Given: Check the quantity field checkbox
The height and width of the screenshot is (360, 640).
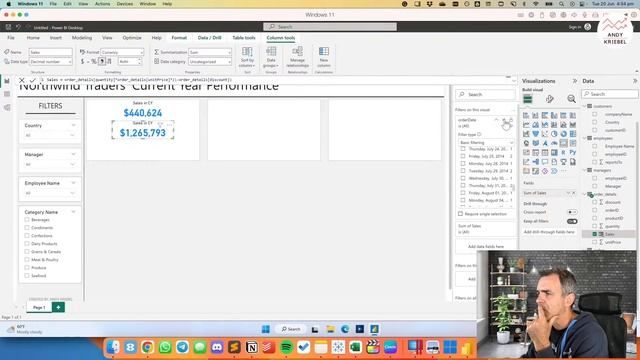Looking at the screenshot, I should (x=594, y=226).
